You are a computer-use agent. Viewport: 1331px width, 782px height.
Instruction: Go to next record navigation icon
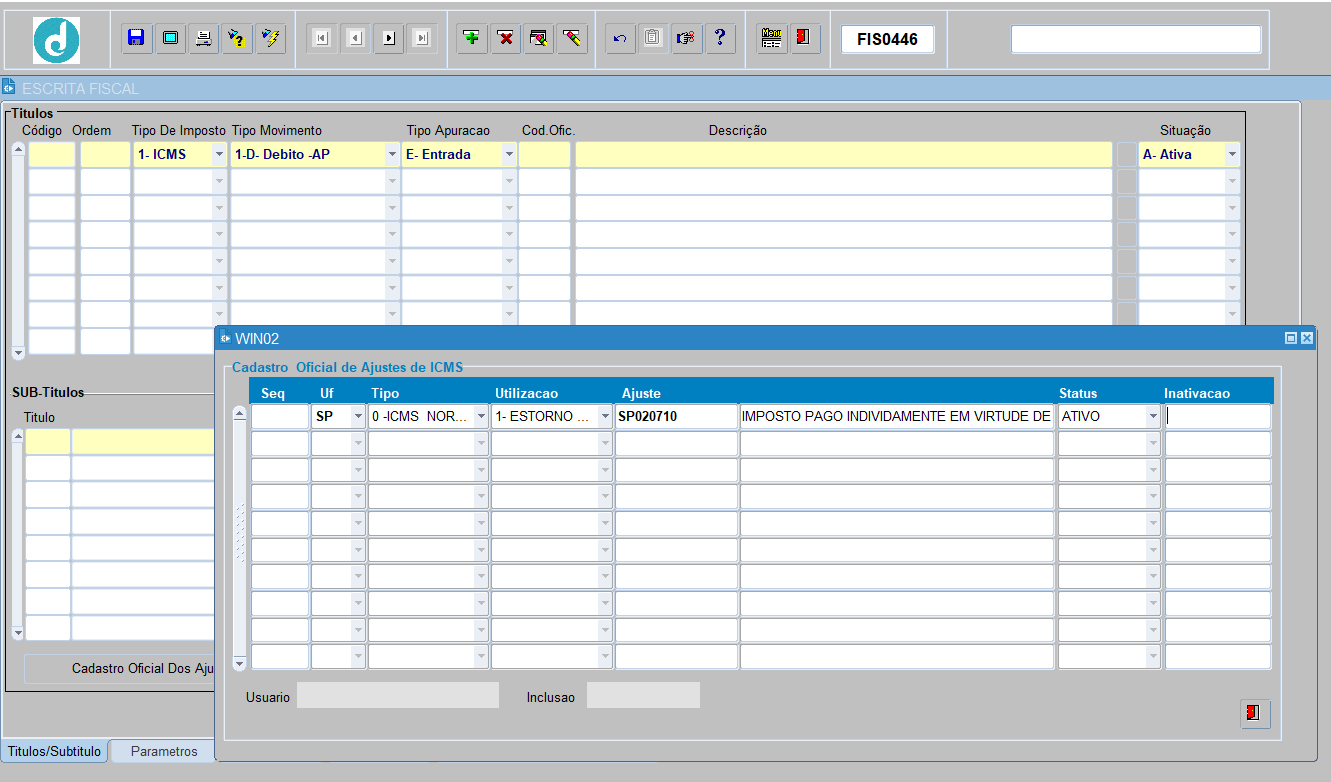(389, 39)
